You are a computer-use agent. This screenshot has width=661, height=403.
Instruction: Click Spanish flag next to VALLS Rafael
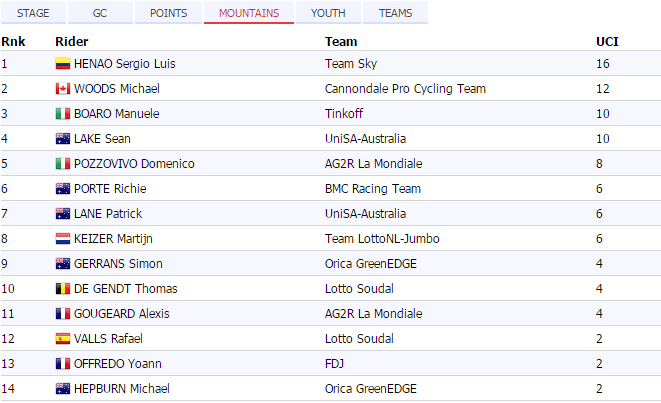click(x=63, y=339)
